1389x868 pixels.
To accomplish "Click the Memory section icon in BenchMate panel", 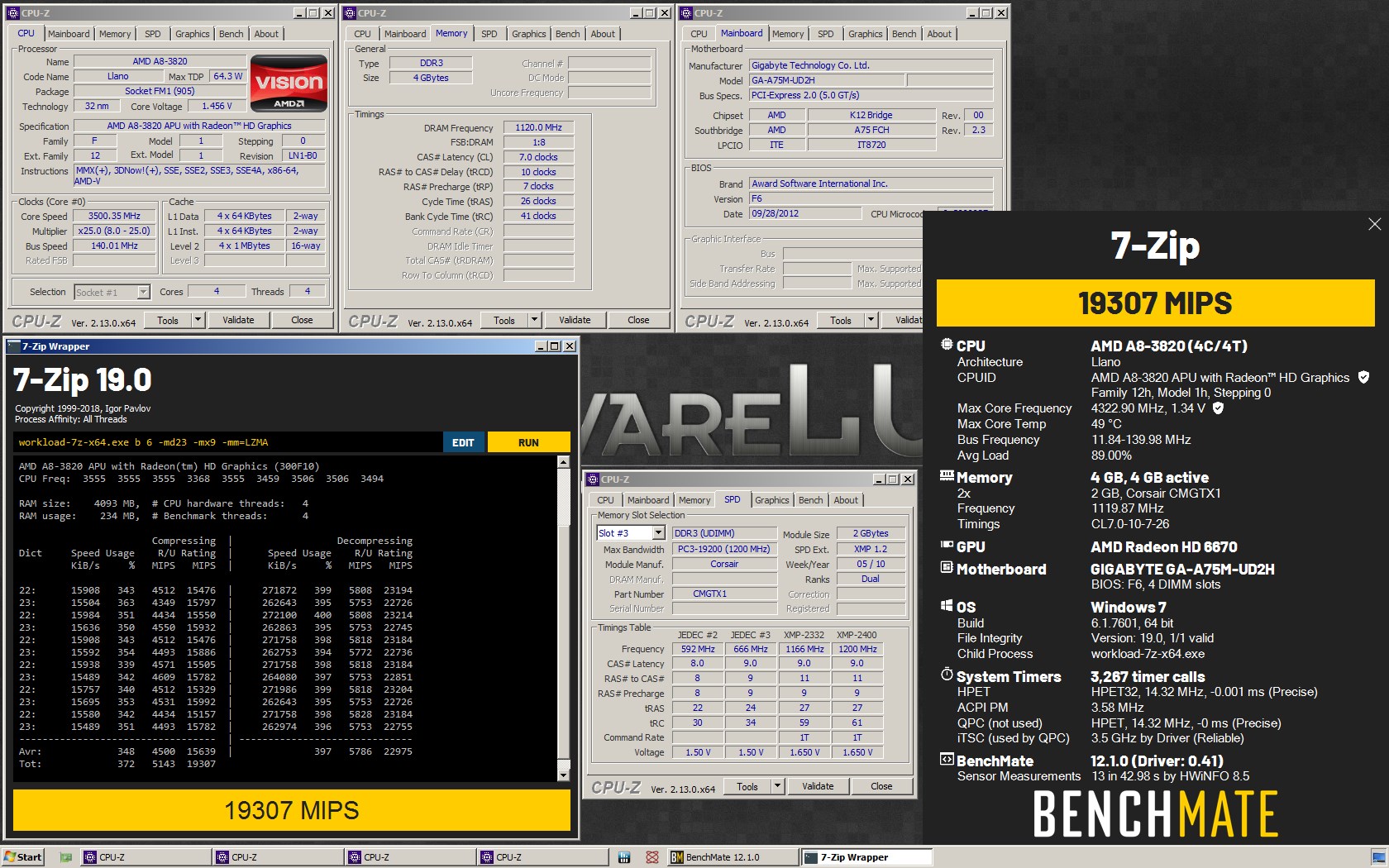I will pos(947,476).
